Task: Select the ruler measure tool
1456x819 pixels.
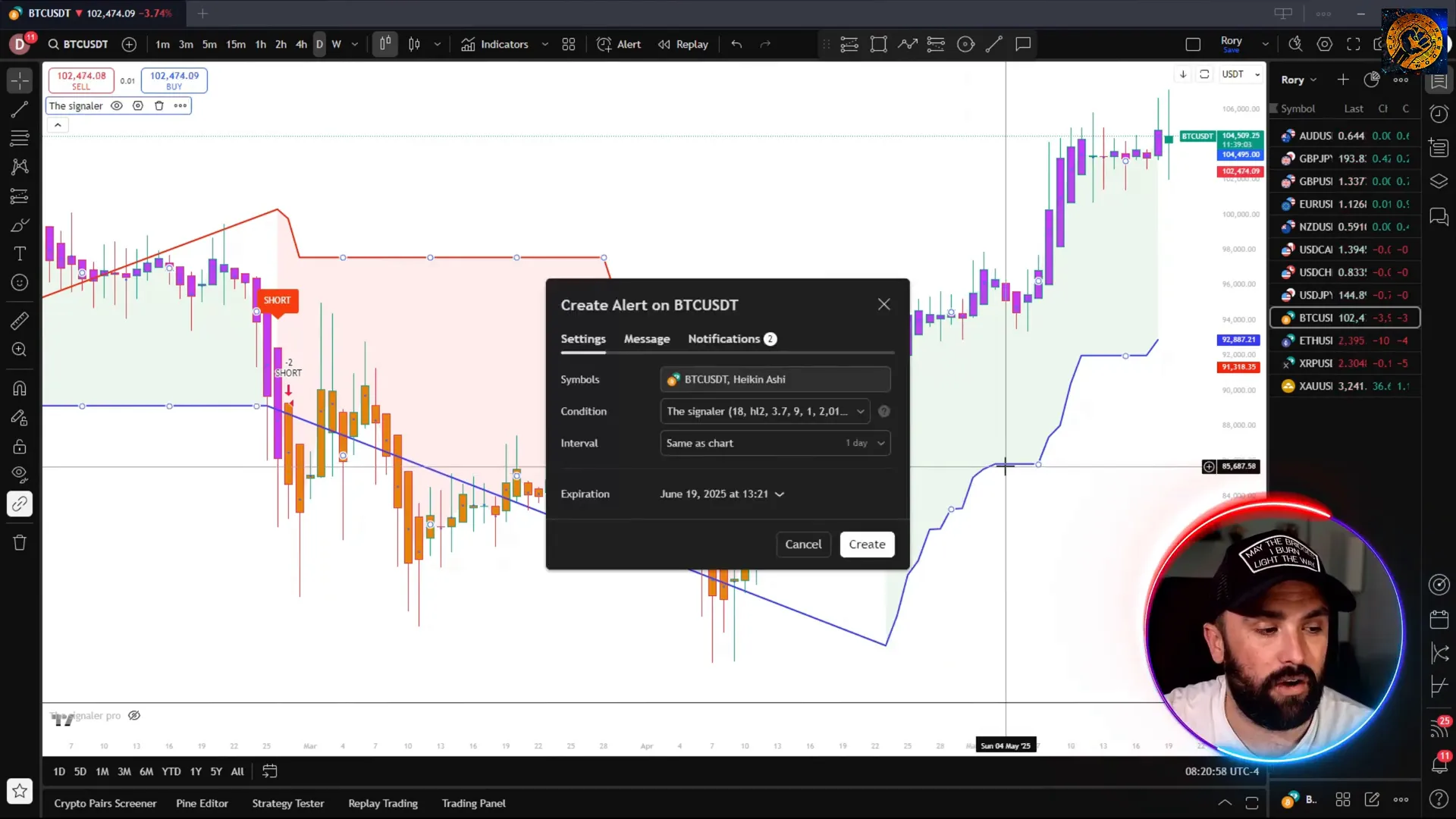Action: 20,321
